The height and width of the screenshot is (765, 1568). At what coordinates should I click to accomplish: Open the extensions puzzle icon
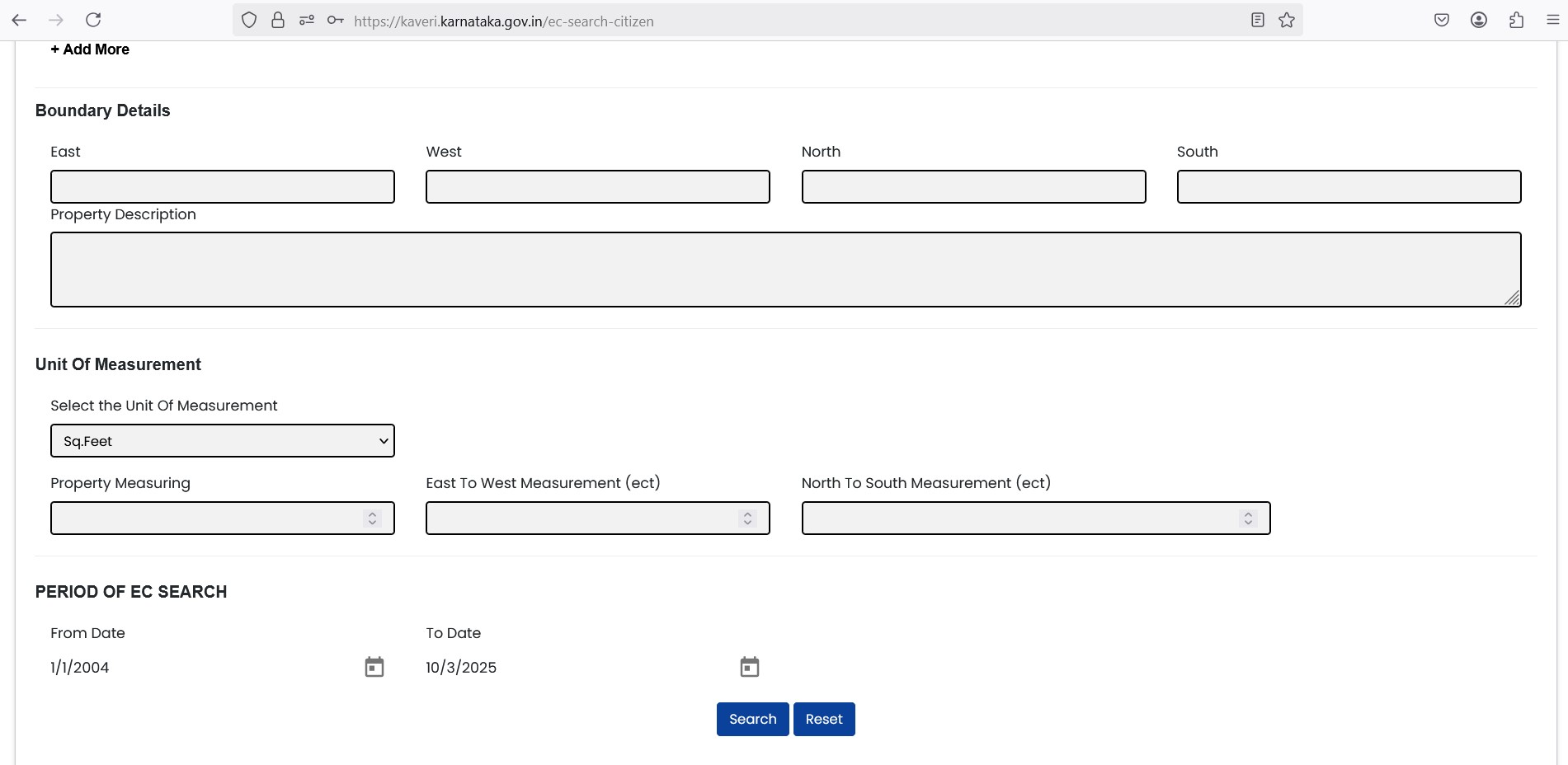pyautogui.click(x=1516, y=21)
